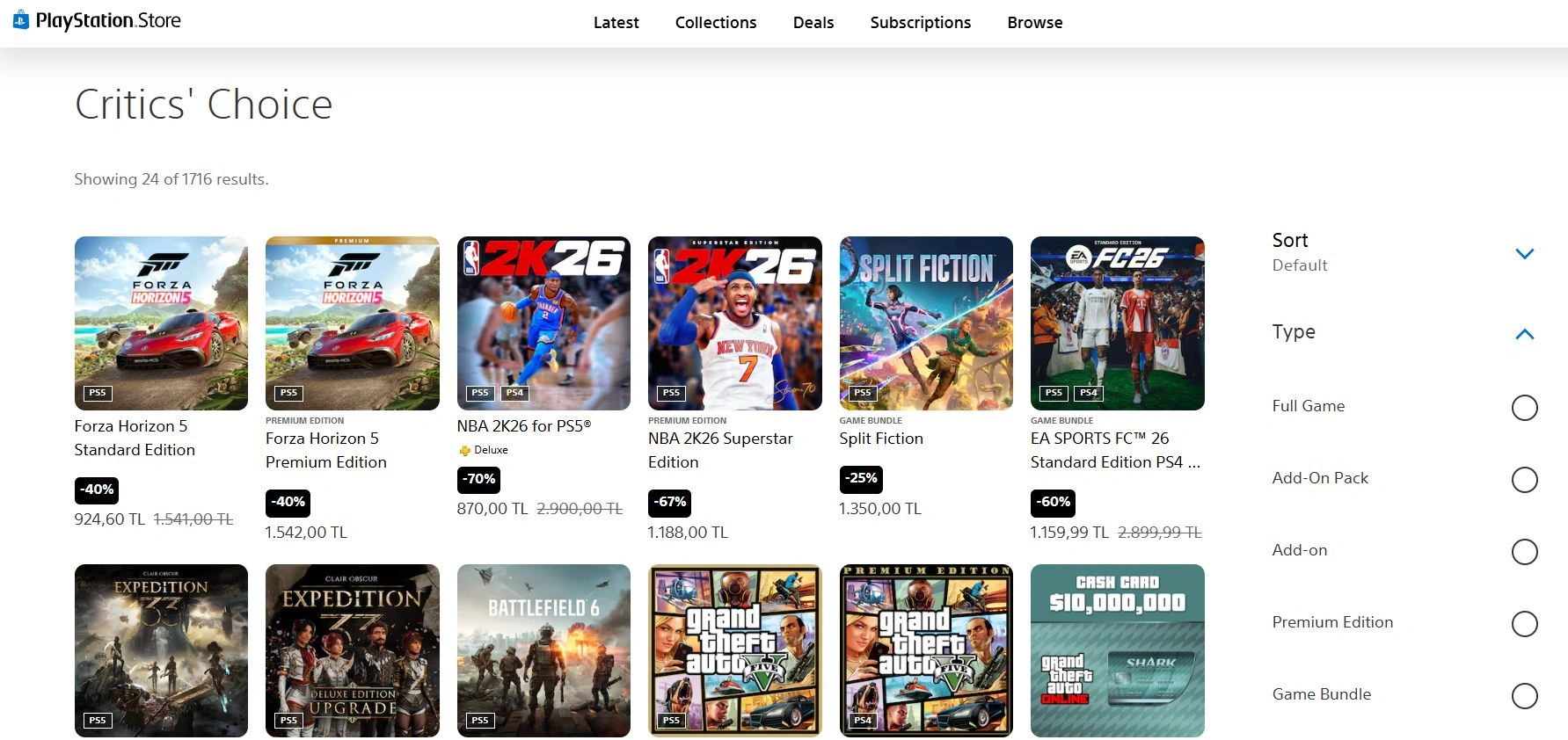Screen dimensions: 1568x740
Task: Click the PlayStation Plus Deluxe icon
Action: 465,451
